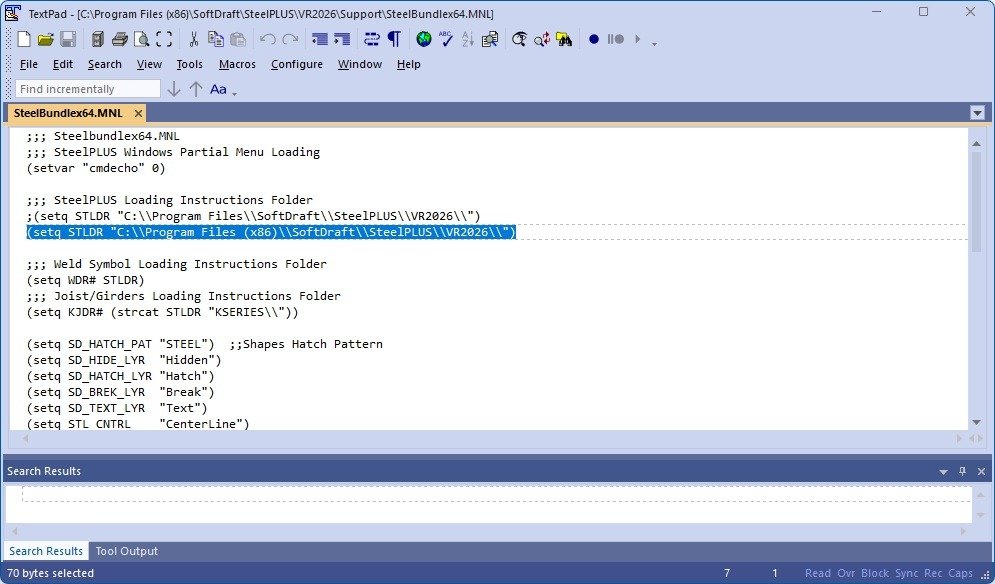Click the Undo arrow icon
Viewport: 995px width, 584px height.
(267, 39)
